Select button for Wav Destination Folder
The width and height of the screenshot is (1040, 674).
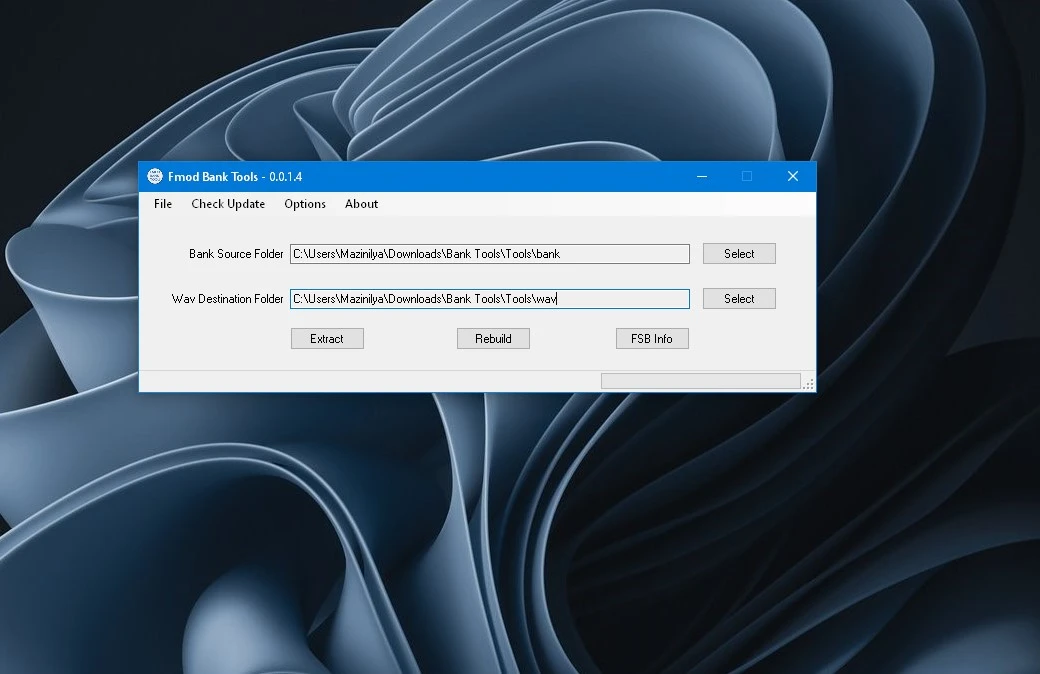point(739,299)
